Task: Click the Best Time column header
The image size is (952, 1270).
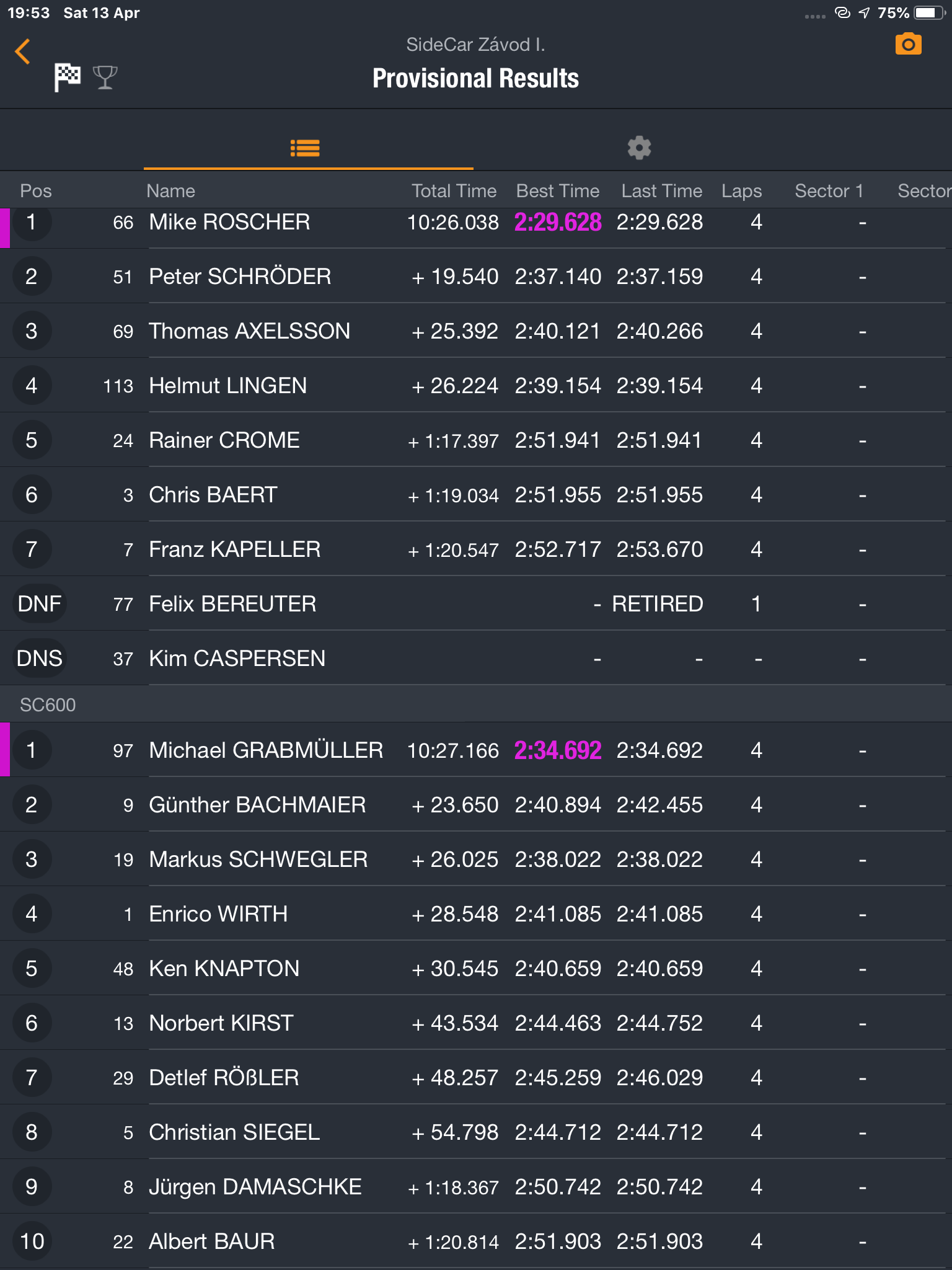Action: click(557, 191)
